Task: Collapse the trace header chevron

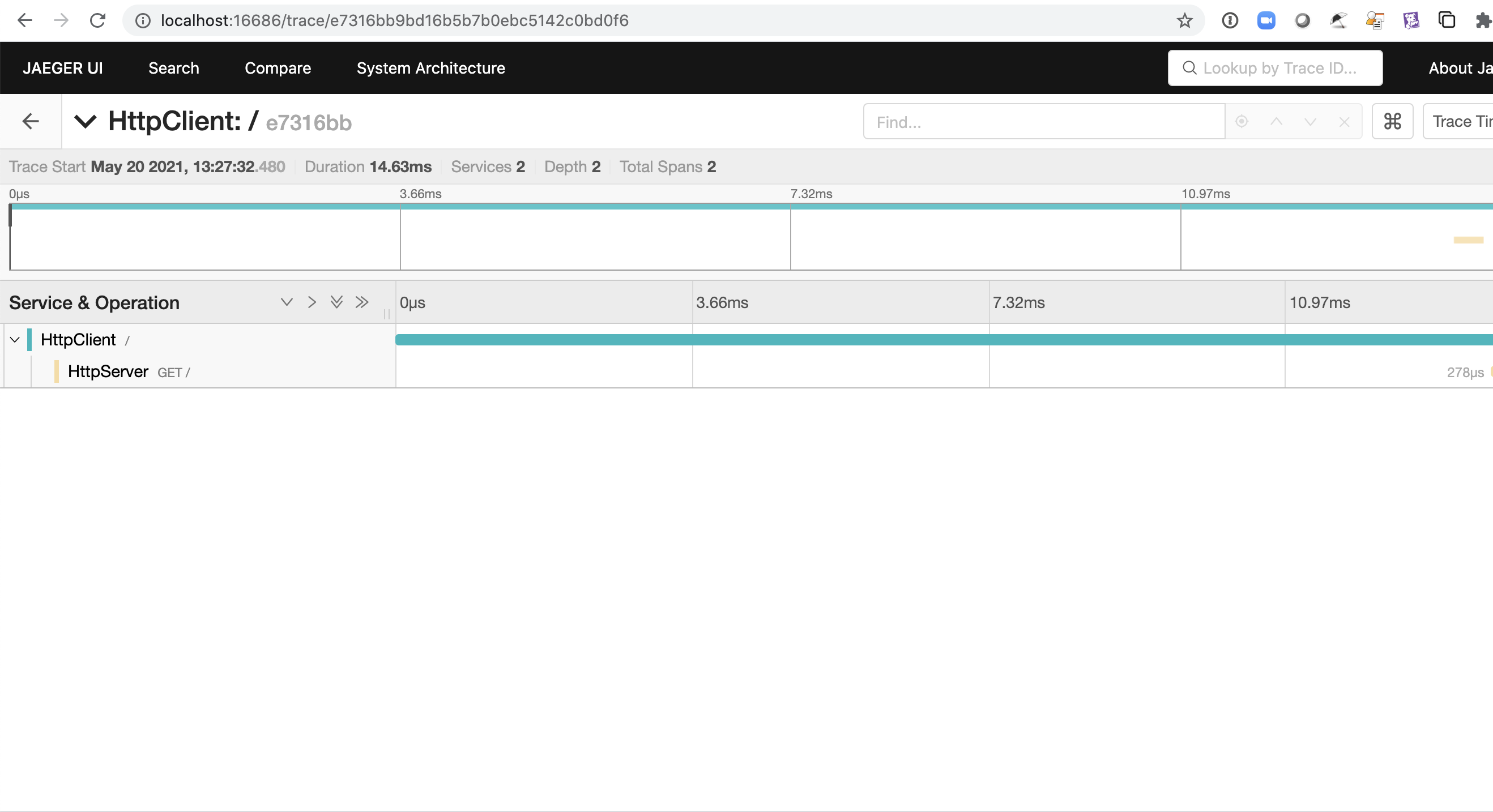Action: pos(85,121)
